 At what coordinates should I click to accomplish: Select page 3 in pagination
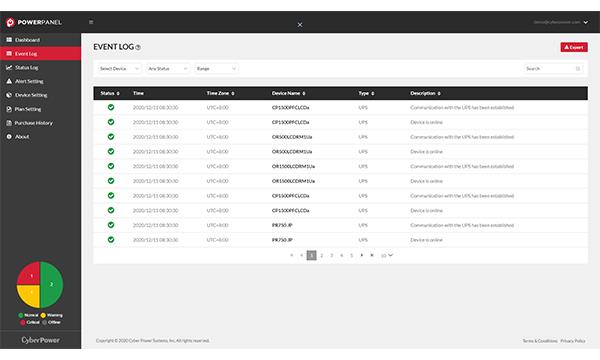331,255
